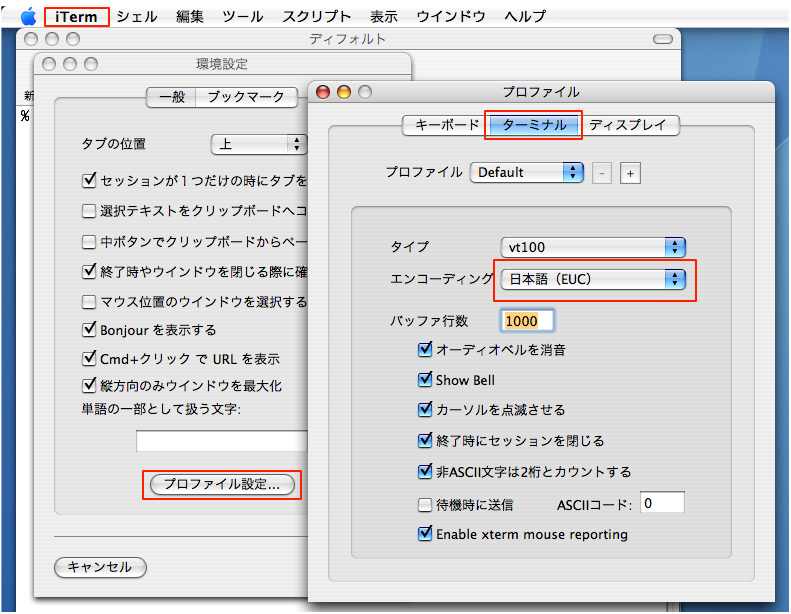This screenshot has width=791, height=614.
Task: Open the ツール menu
Action: pyautogui.click(x=243, y=17)
